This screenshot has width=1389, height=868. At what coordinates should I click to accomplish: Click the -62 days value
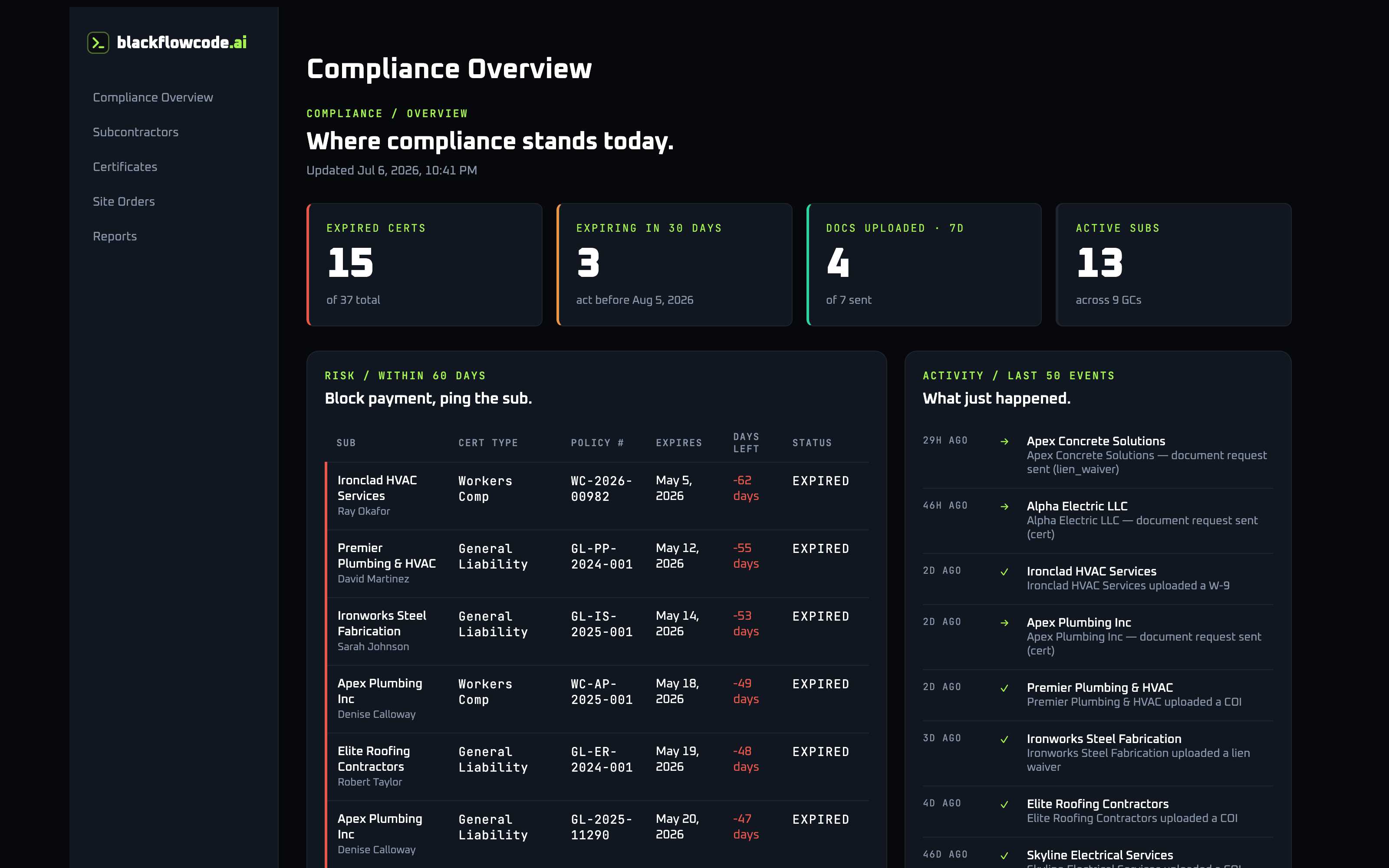746,488
